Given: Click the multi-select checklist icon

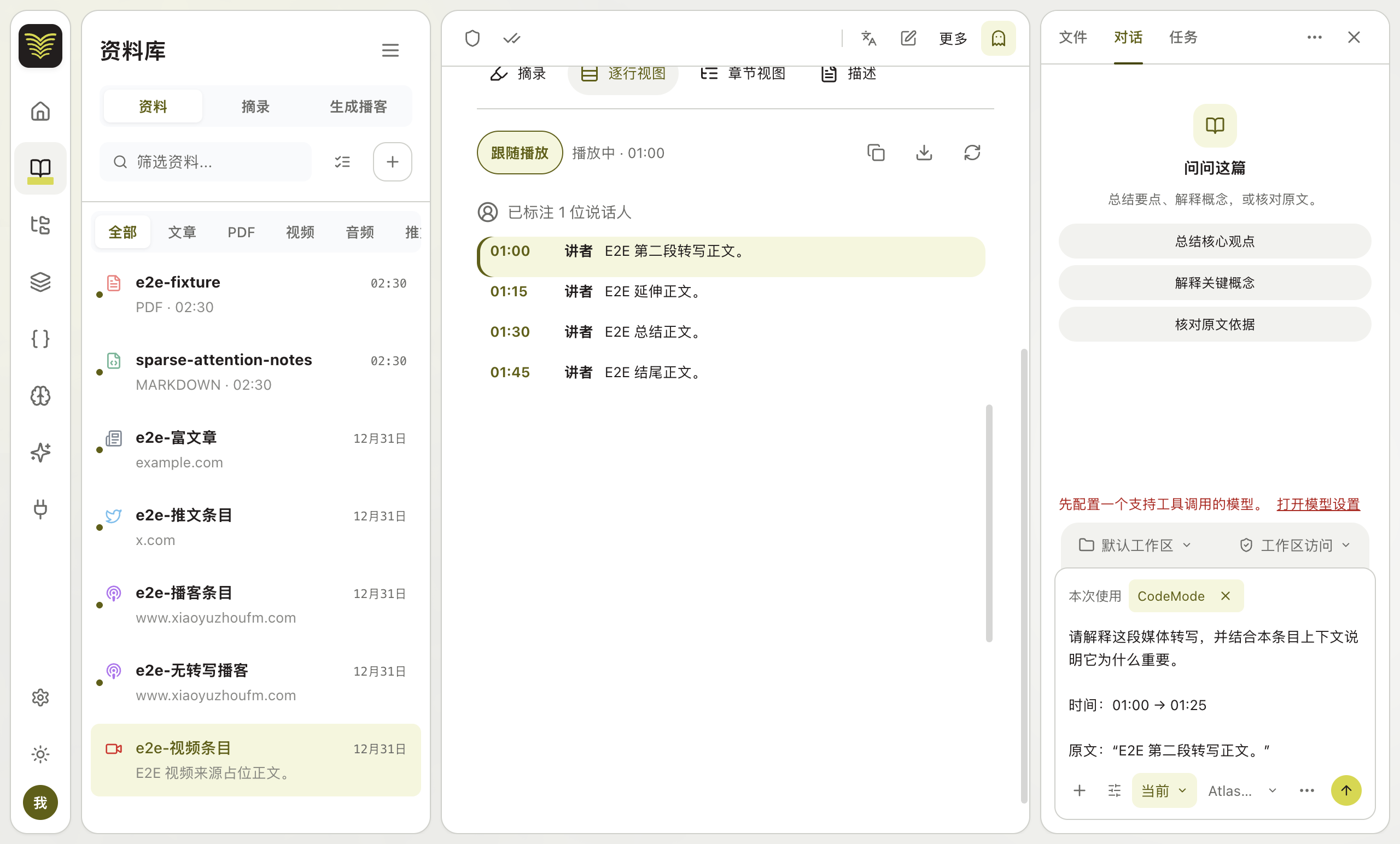Looking at the screenshot, I should 342,162.
